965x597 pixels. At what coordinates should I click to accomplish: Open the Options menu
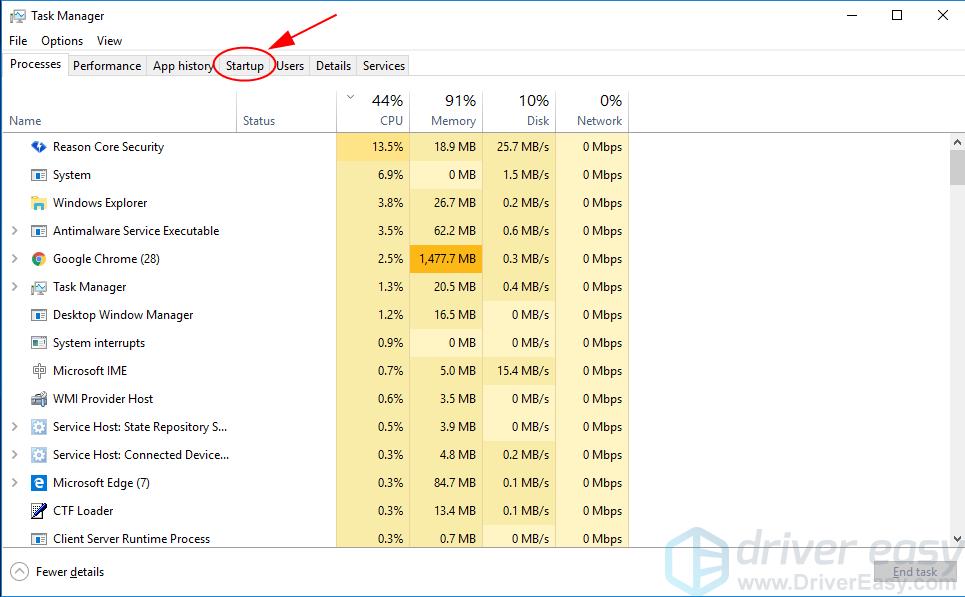tap(62, 41)
